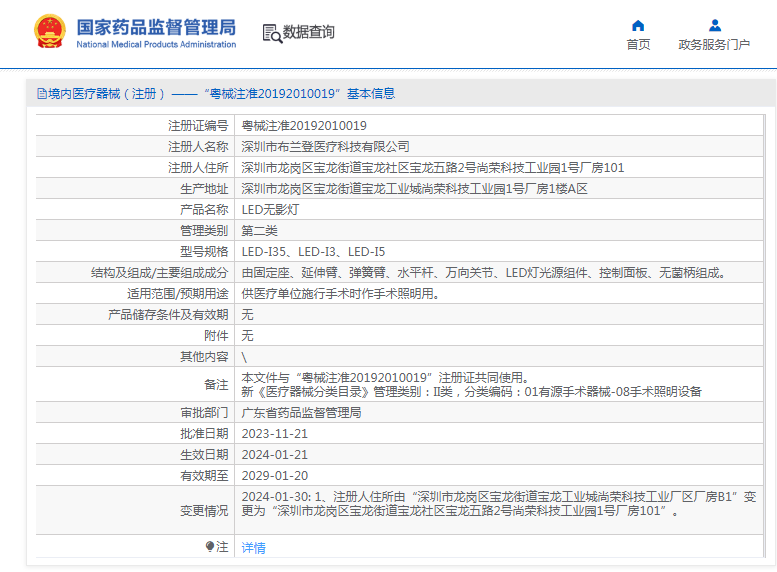
Task: Open the 首页 home icon
Action: (638, 25)
